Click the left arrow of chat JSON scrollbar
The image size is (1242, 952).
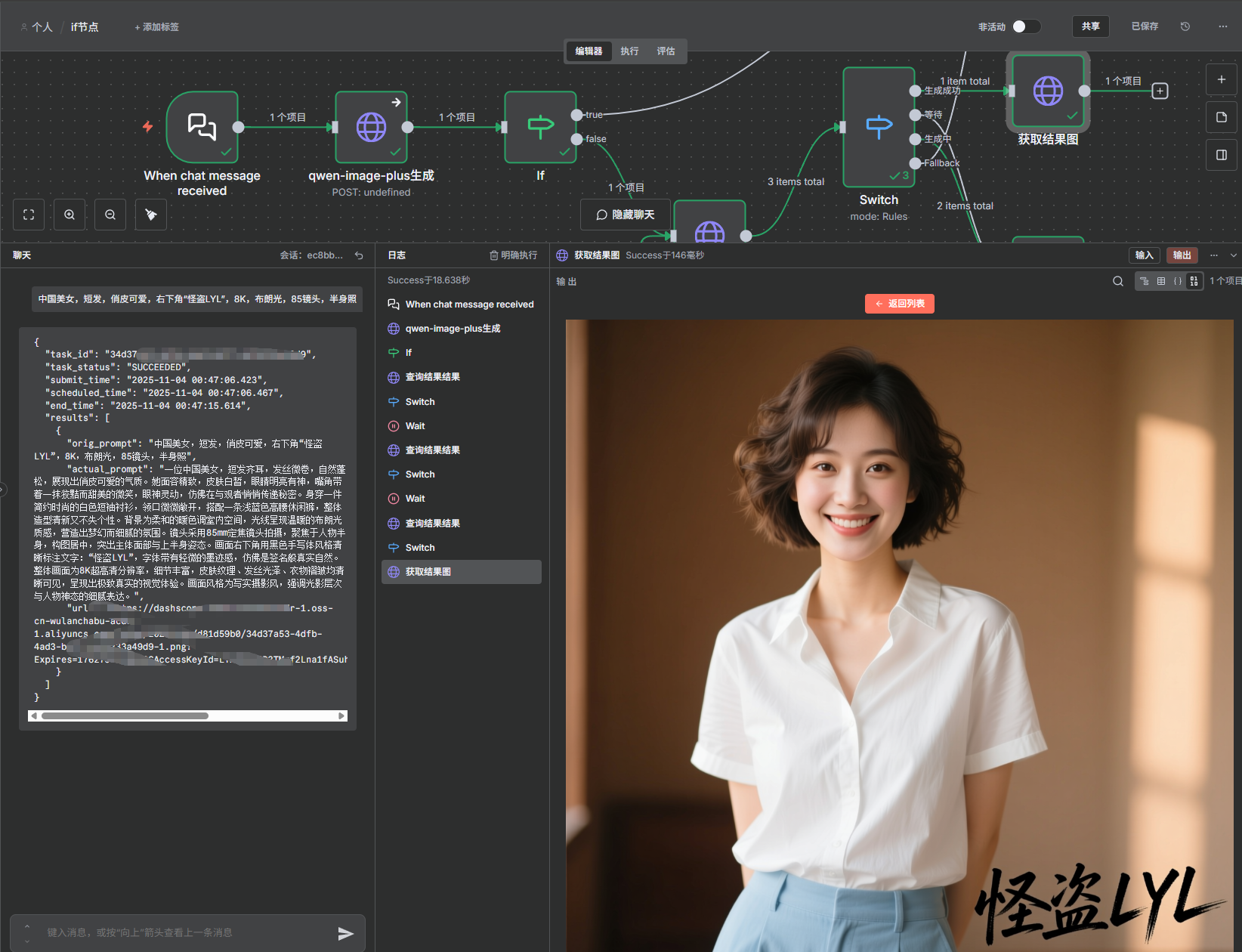click(x=33, y=716)
